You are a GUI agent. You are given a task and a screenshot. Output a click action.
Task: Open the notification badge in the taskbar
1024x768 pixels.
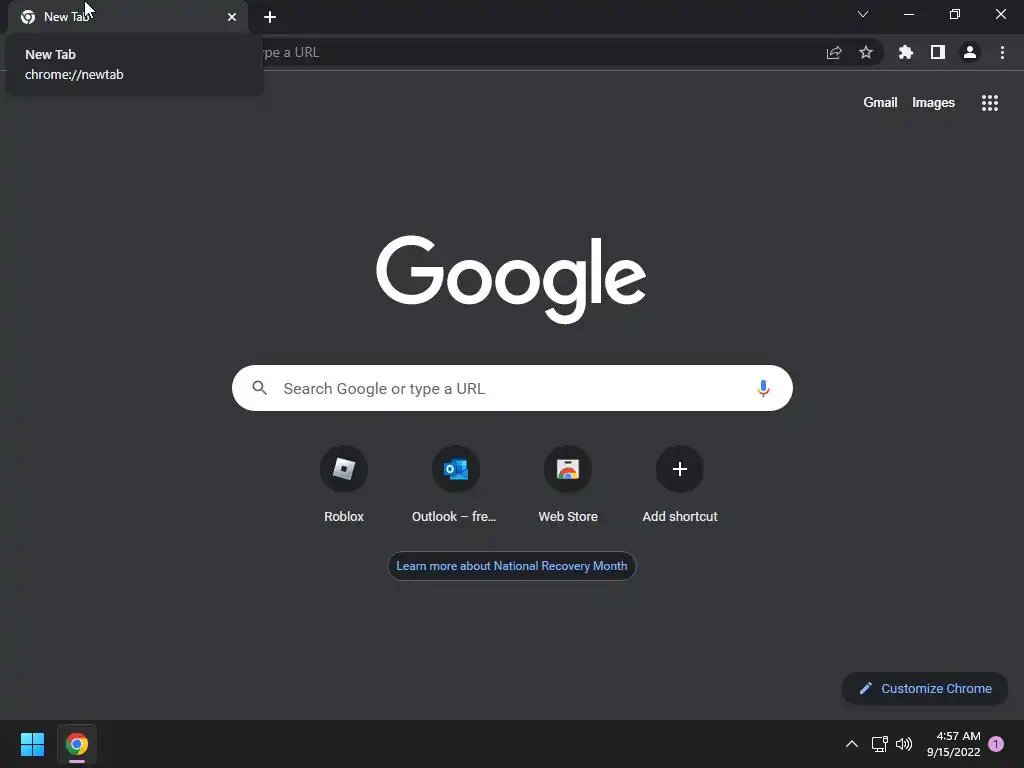(x=996, y=744)
